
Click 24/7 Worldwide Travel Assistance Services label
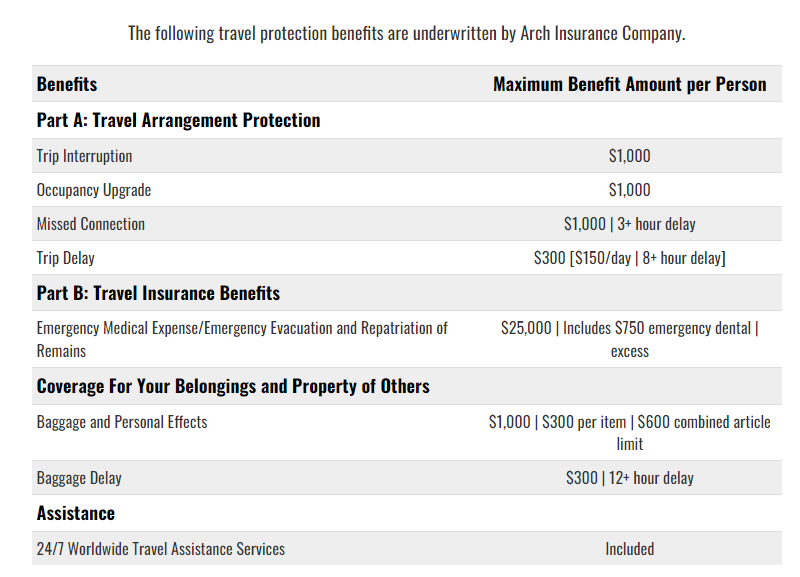pos(161,549)
